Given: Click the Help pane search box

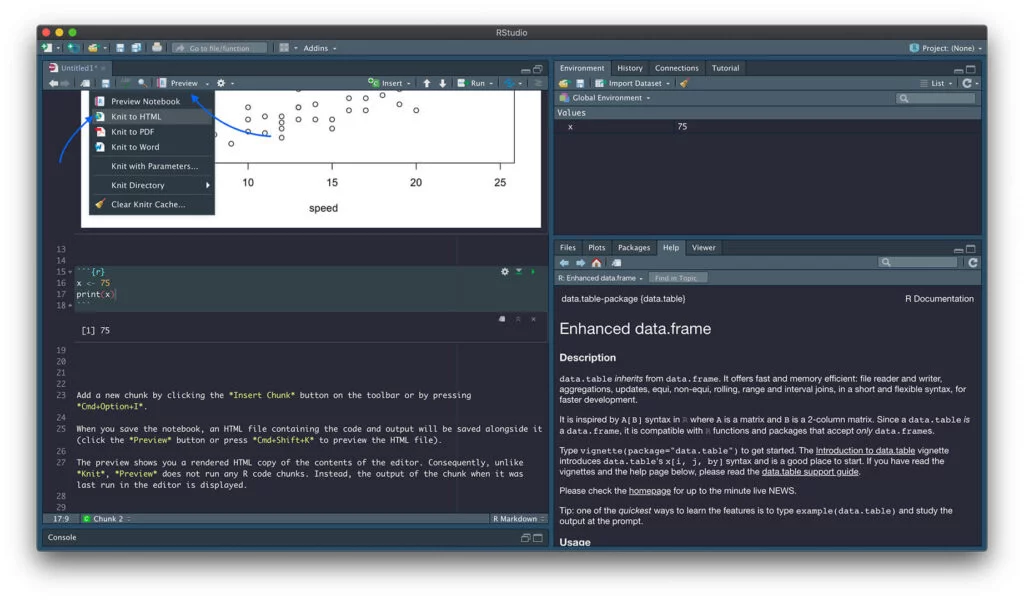Looking at the screenshot, I should pos(918,262).
